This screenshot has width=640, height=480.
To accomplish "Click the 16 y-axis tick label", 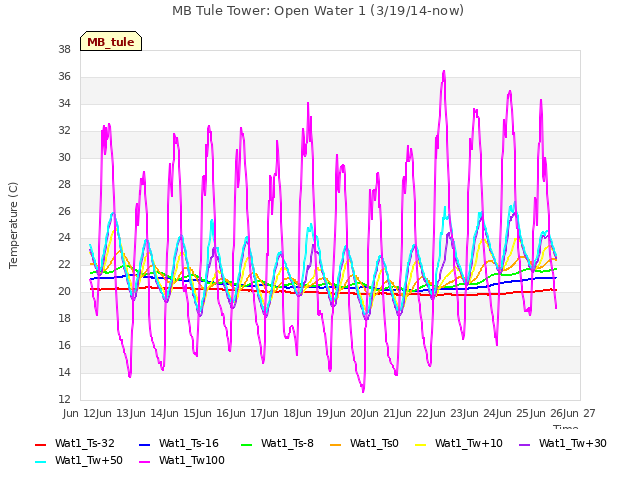I will pos(64,345).
